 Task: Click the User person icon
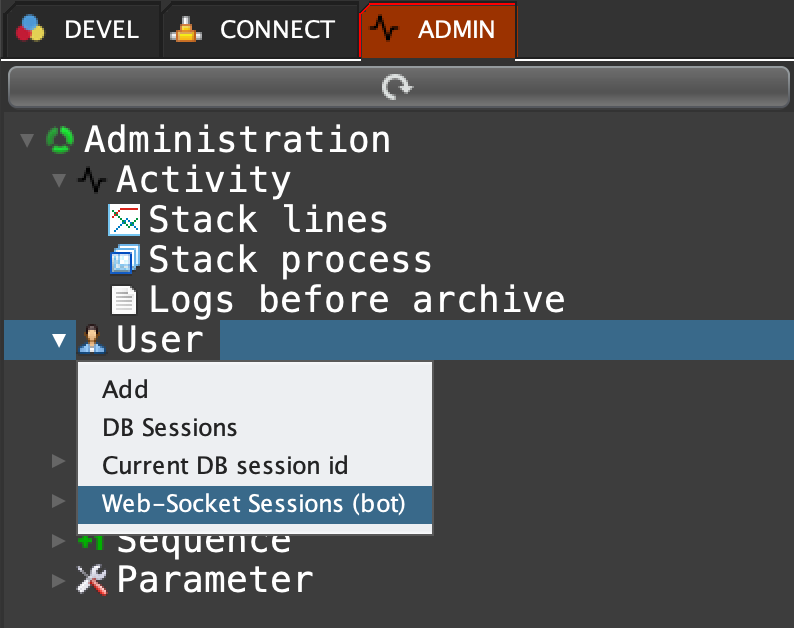(x=92, y=340)
